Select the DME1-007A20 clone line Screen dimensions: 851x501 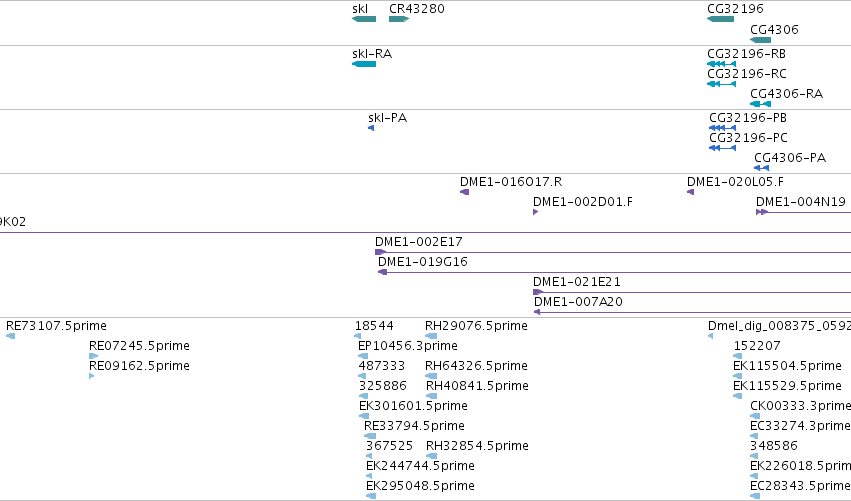click(693, 312)
